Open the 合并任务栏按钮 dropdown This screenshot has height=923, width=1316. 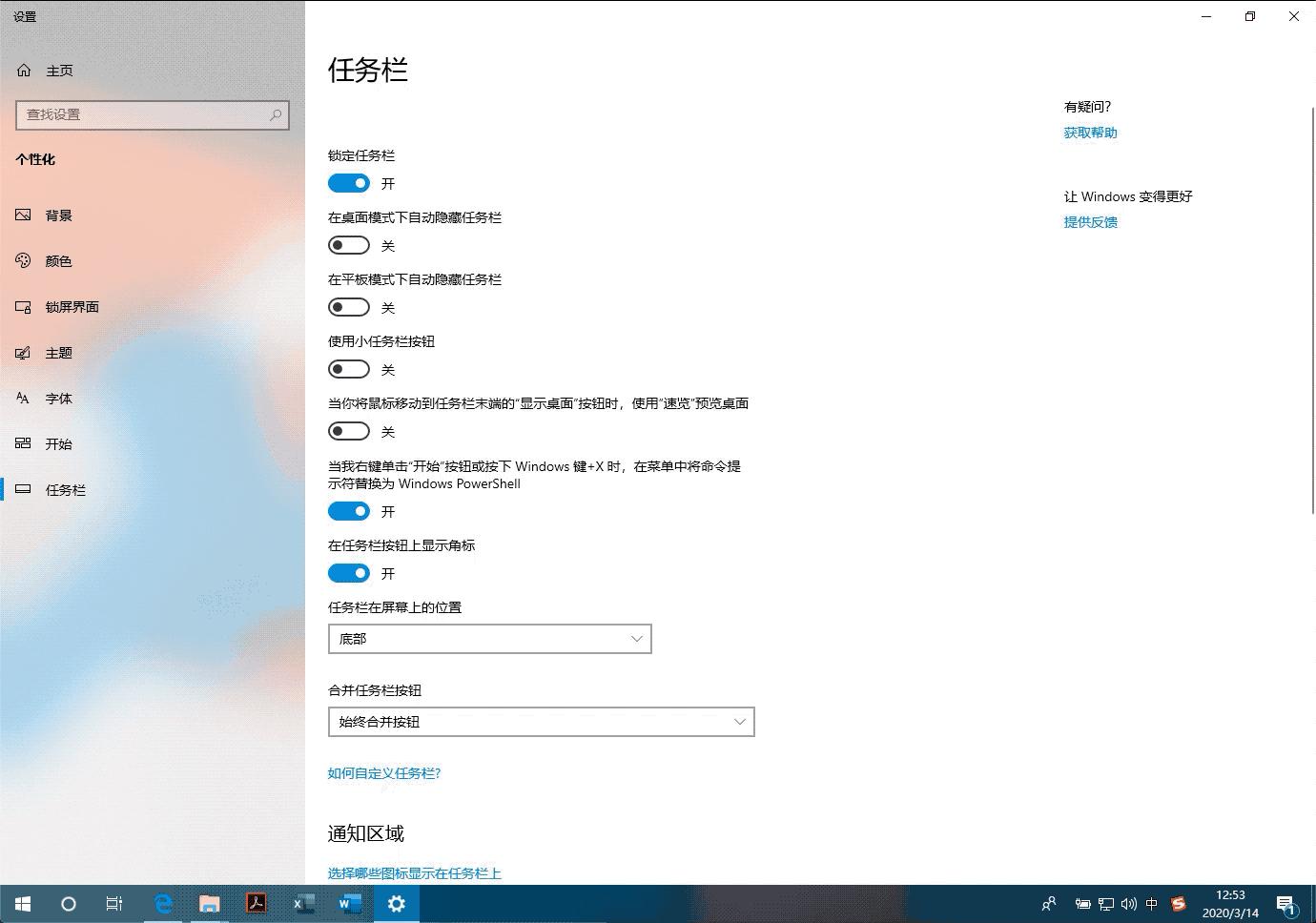[x=541, y=722]
